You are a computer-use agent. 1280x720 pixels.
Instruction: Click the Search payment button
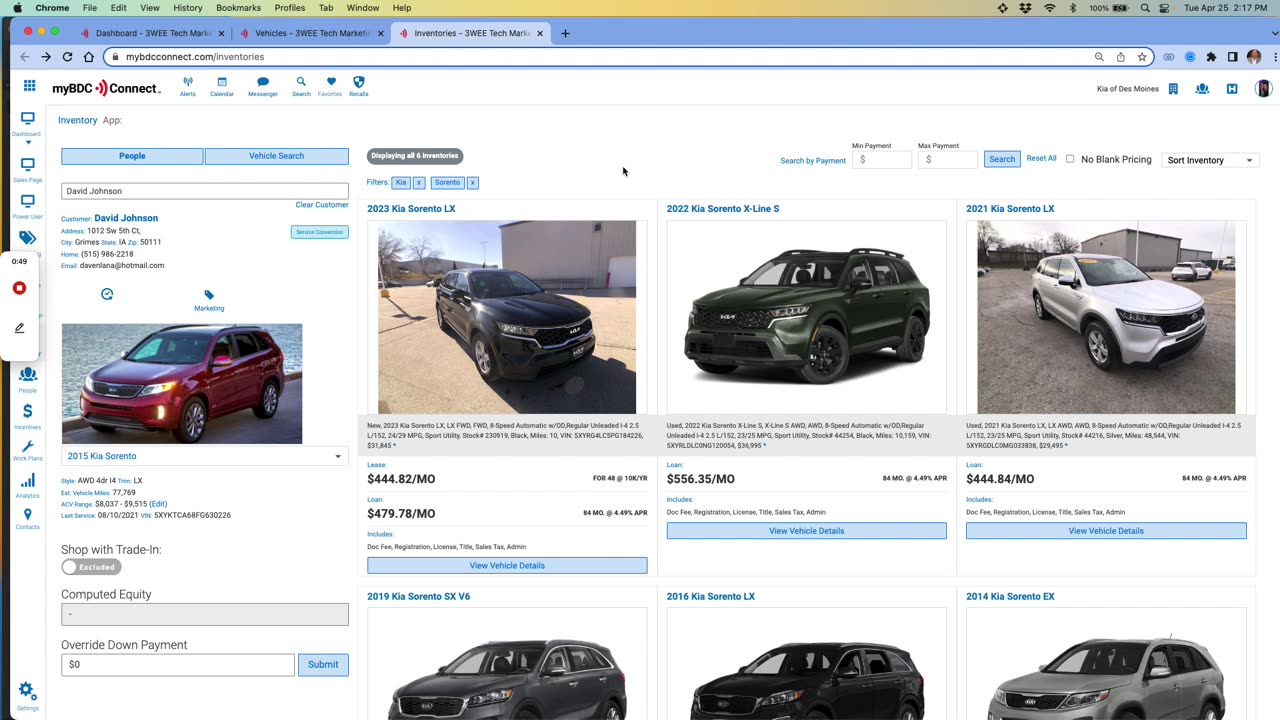click(1002, 159)
